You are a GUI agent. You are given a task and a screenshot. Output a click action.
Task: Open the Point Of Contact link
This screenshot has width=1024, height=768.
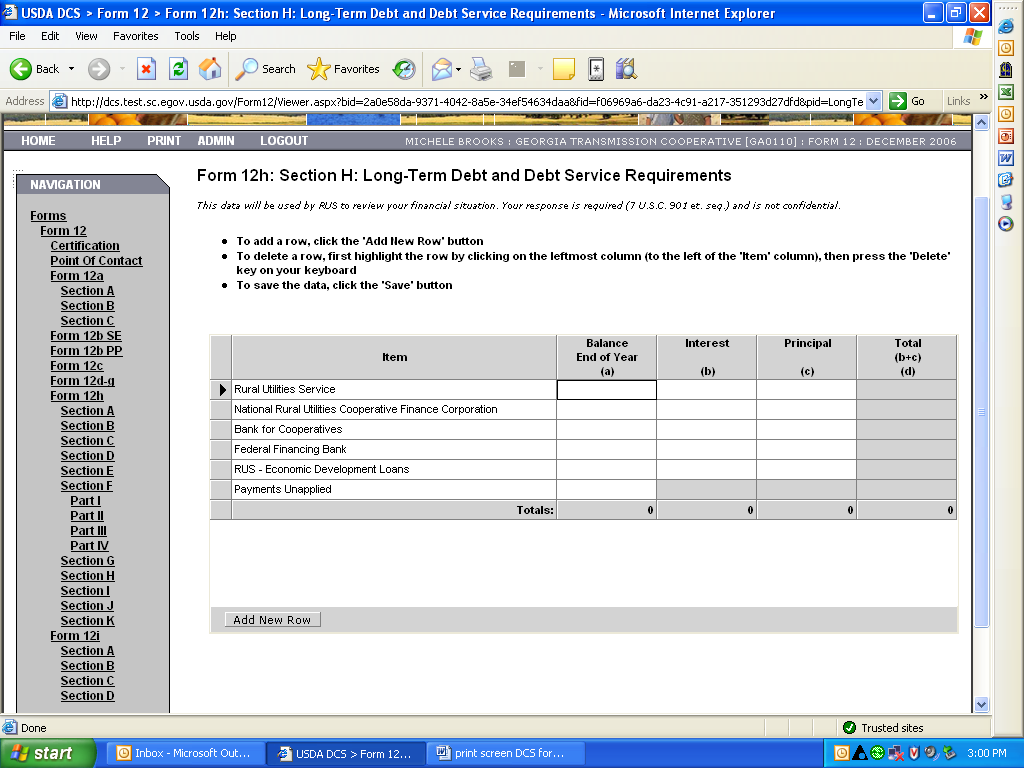coord(96,261)
